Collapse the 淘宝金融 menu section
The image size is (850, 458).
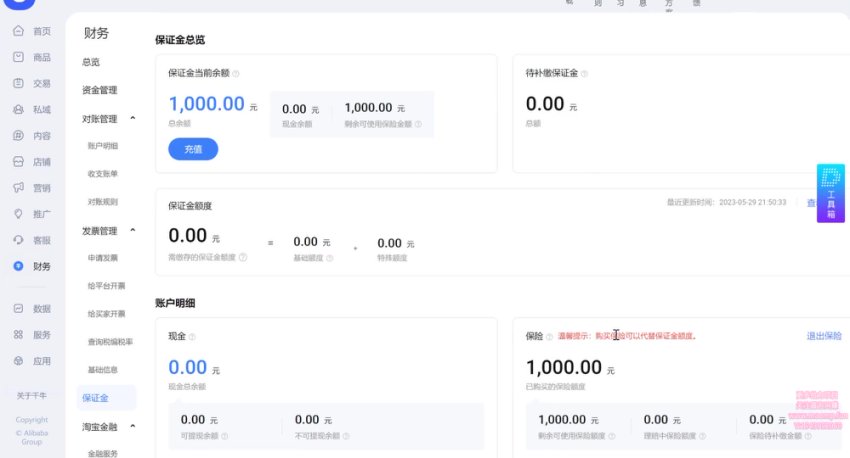click(133, 427)
